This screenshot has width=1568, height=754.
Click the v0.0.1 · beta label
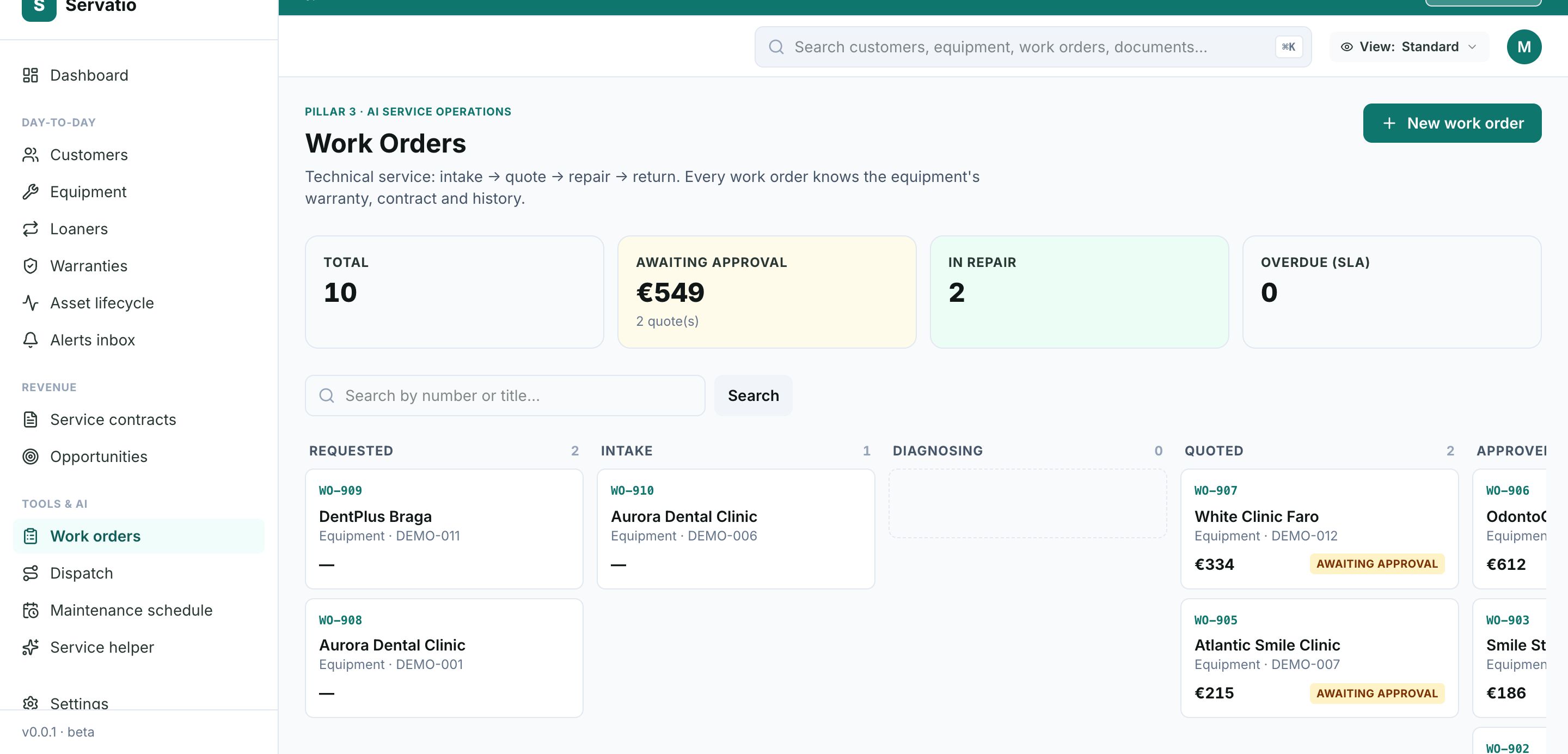(58, 732)
